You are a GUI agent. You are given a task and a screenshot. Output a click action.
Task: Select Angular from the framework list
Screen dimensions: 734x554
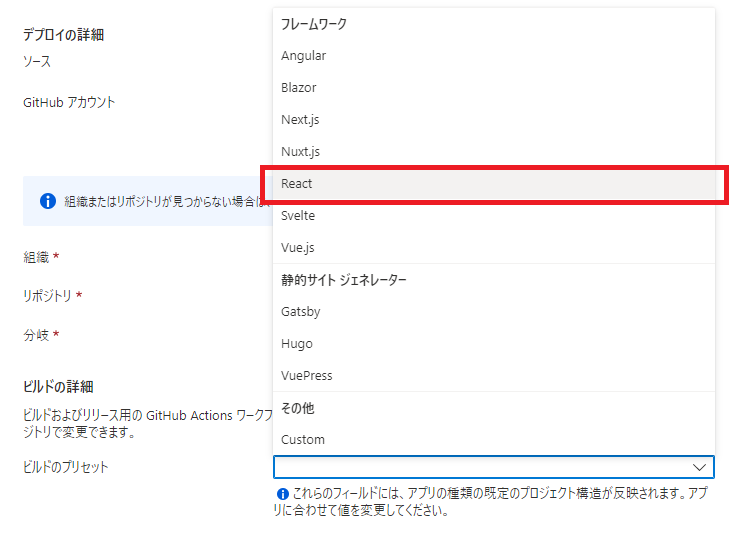coord(494,56)
